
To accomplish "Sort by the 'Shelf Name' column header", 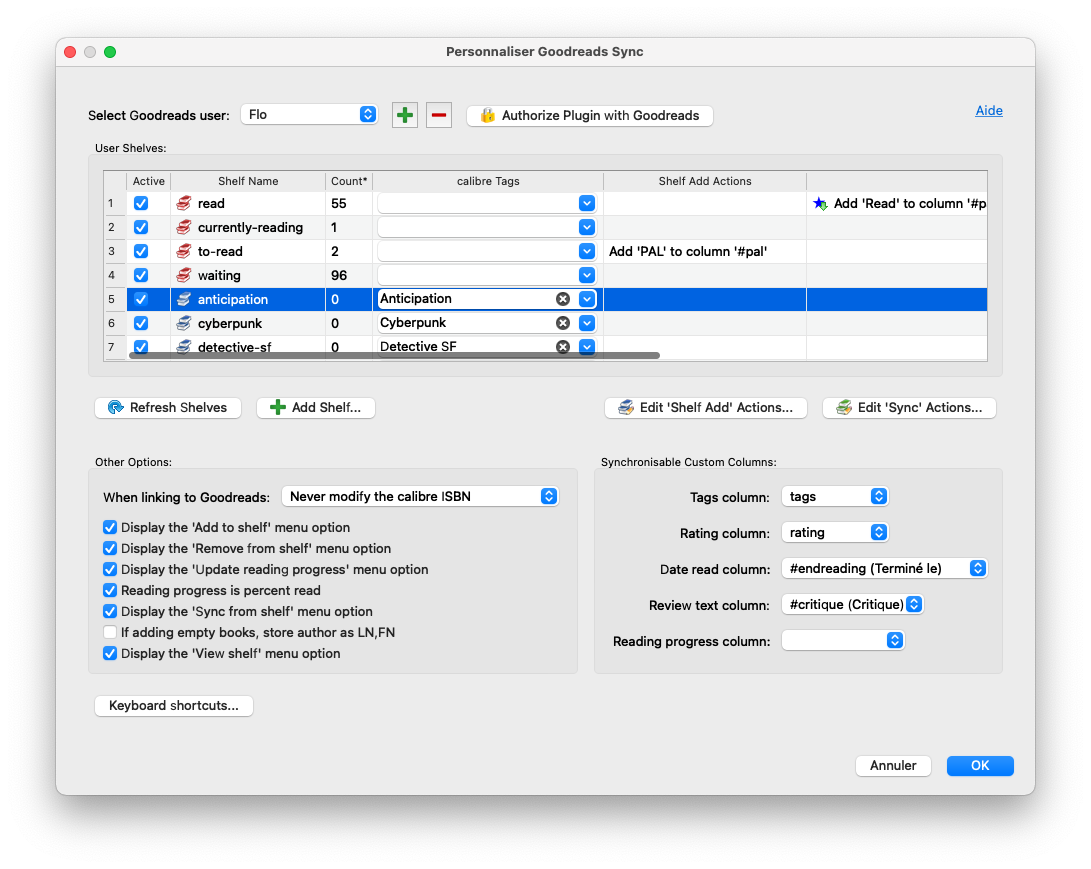I will tap(248, 181).
